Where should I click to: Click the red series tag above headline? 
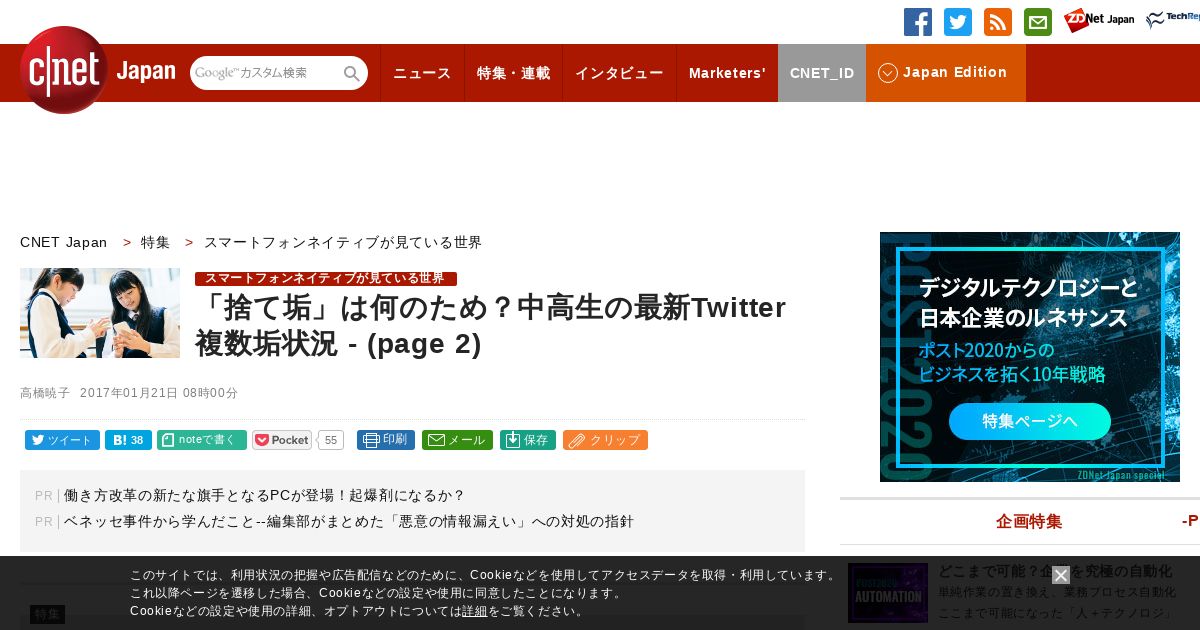coord(326,278)
